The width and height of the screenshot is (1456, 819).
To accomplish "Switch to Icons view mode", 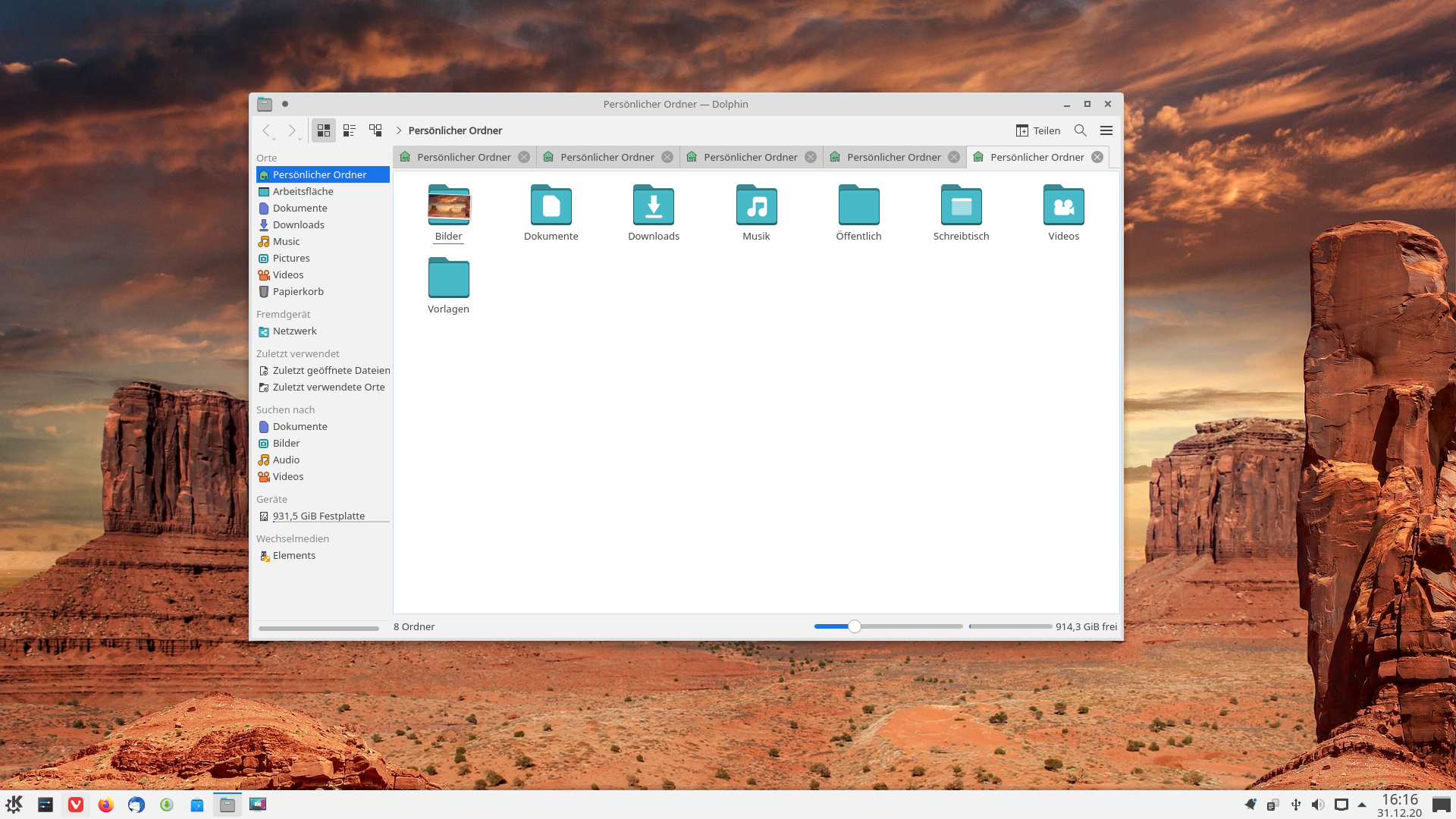I will click(x=324, y=130).
